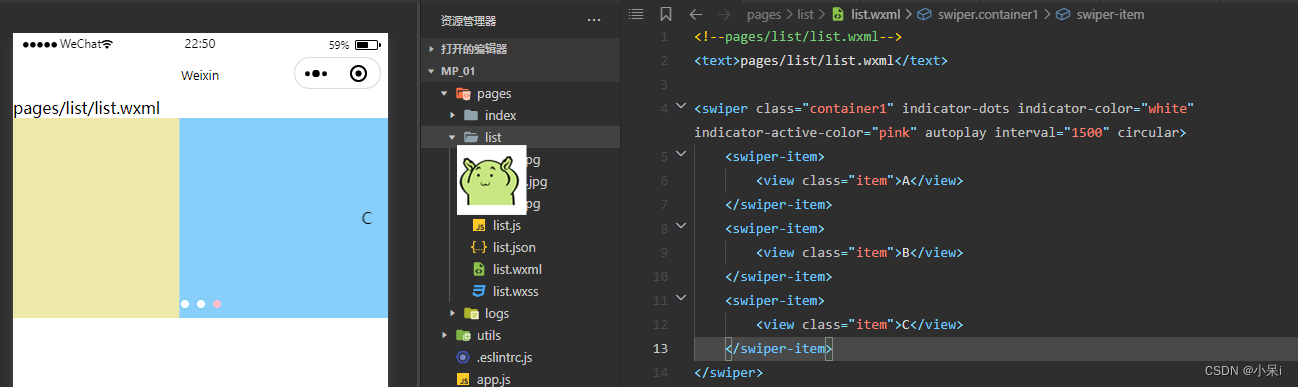Click the 22:50 time in simulator status bar
The height and width of the screenshot is (387, 1298).
click(x=200, y=45)
